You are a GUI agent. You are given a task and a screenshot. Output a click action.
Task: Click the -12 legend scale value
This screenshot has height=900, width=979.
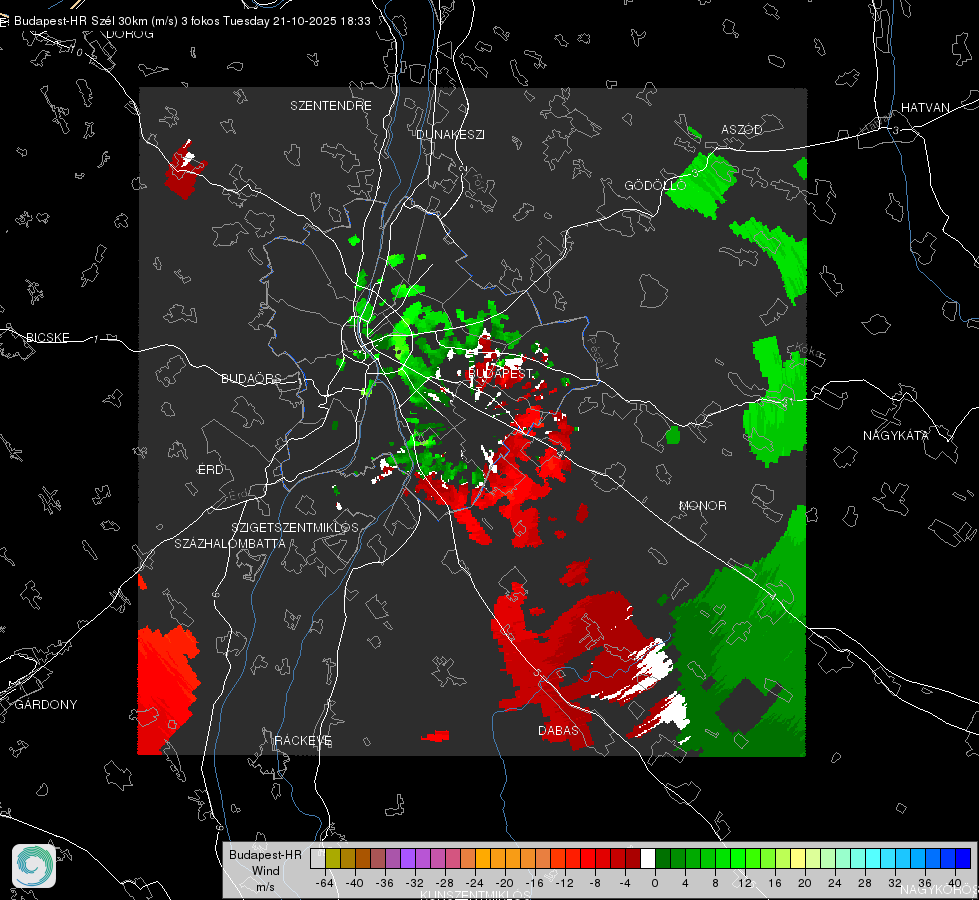564,883
